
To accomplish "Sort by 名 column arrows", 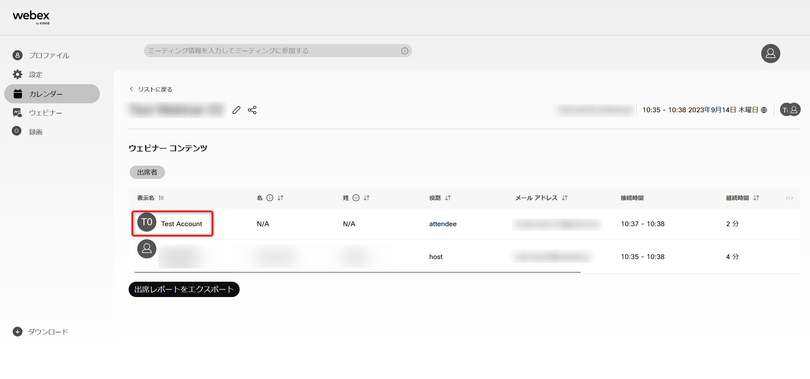I will pos(281,198).
